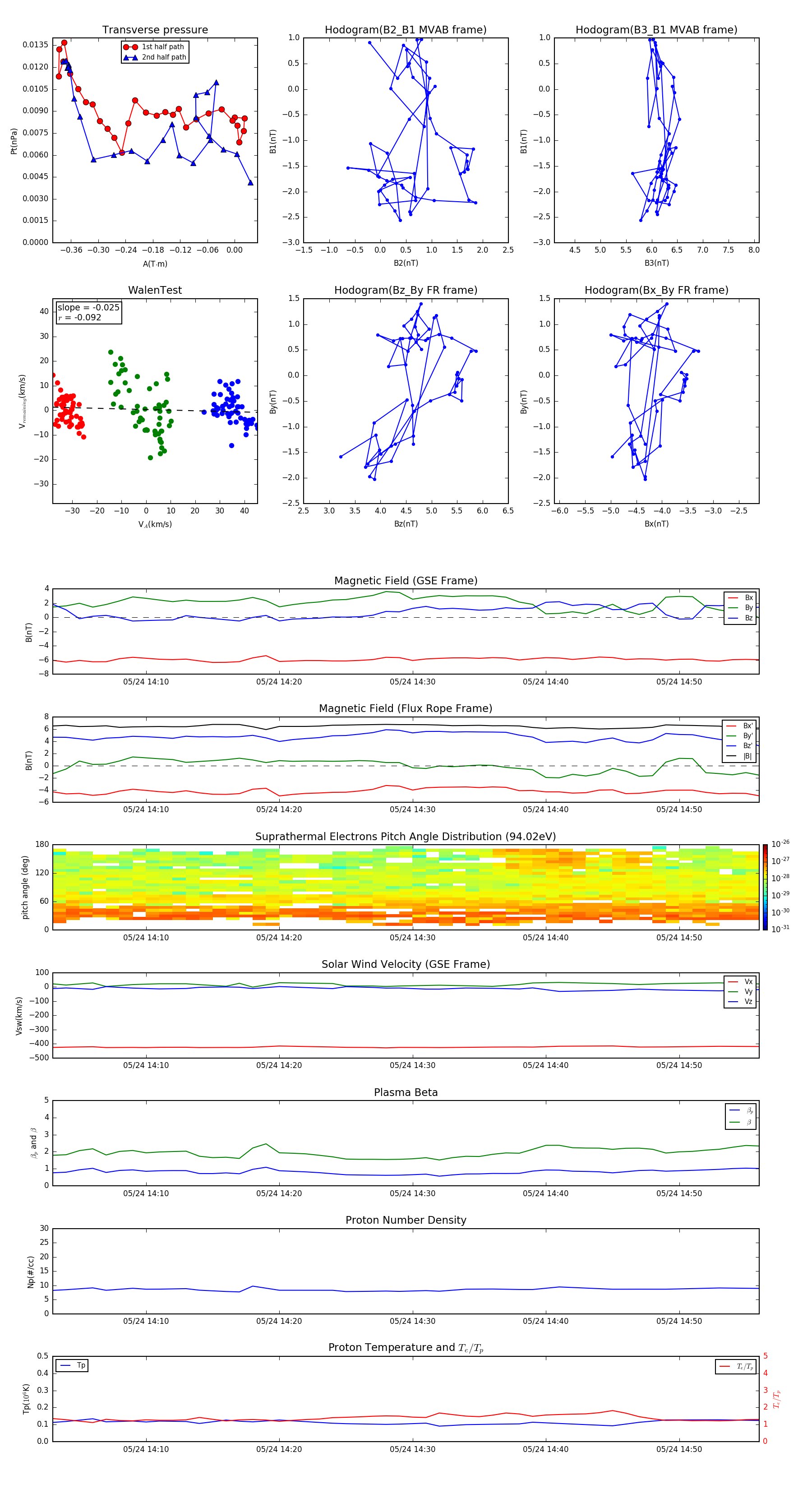Click the 'WalenTest' plot title
This screenshot has height=1489, width=812.
tap(155, 290)
